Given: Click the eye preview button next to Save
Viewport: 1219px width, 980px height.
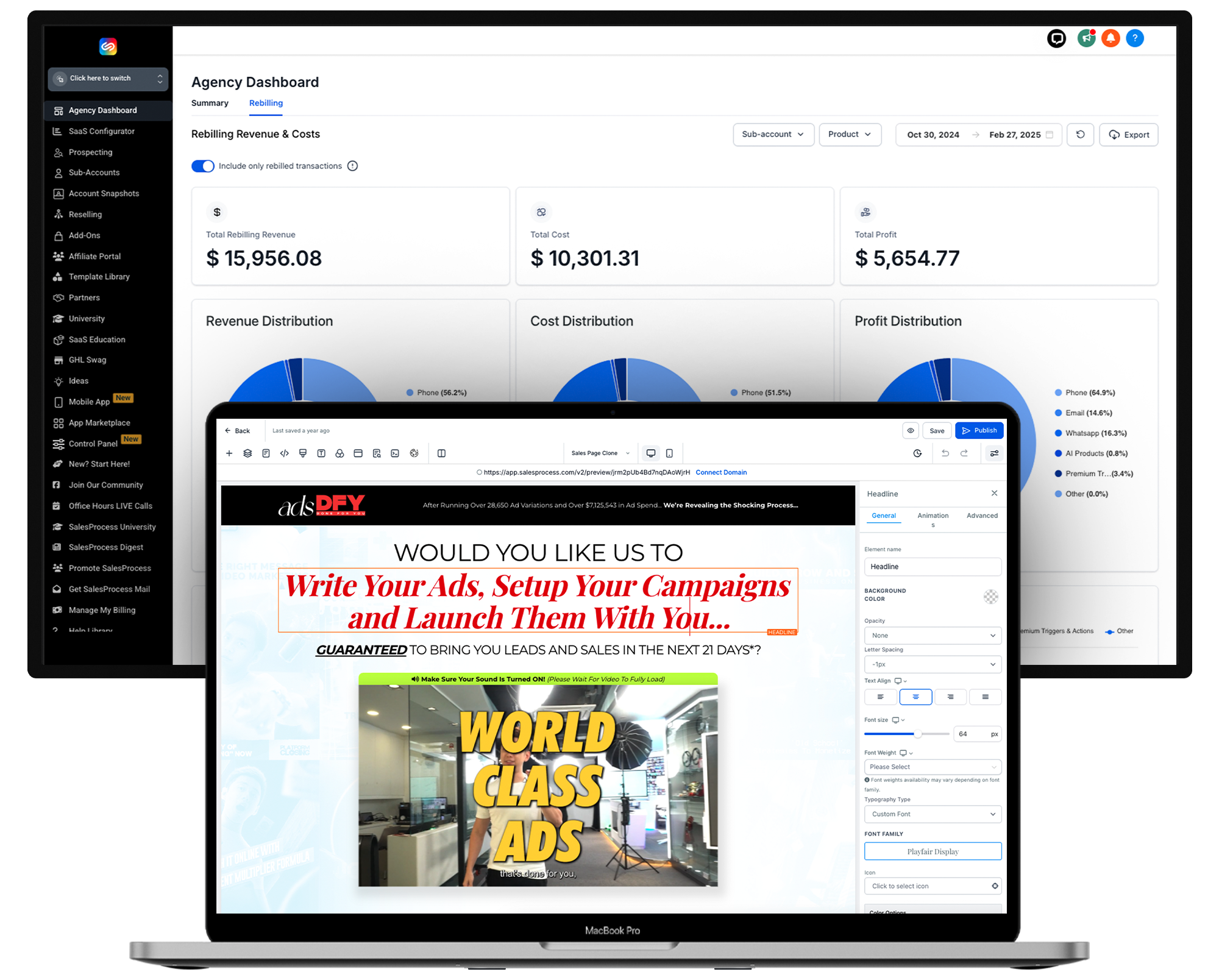Looking at the screenshot, I should [x=911, y=431].
